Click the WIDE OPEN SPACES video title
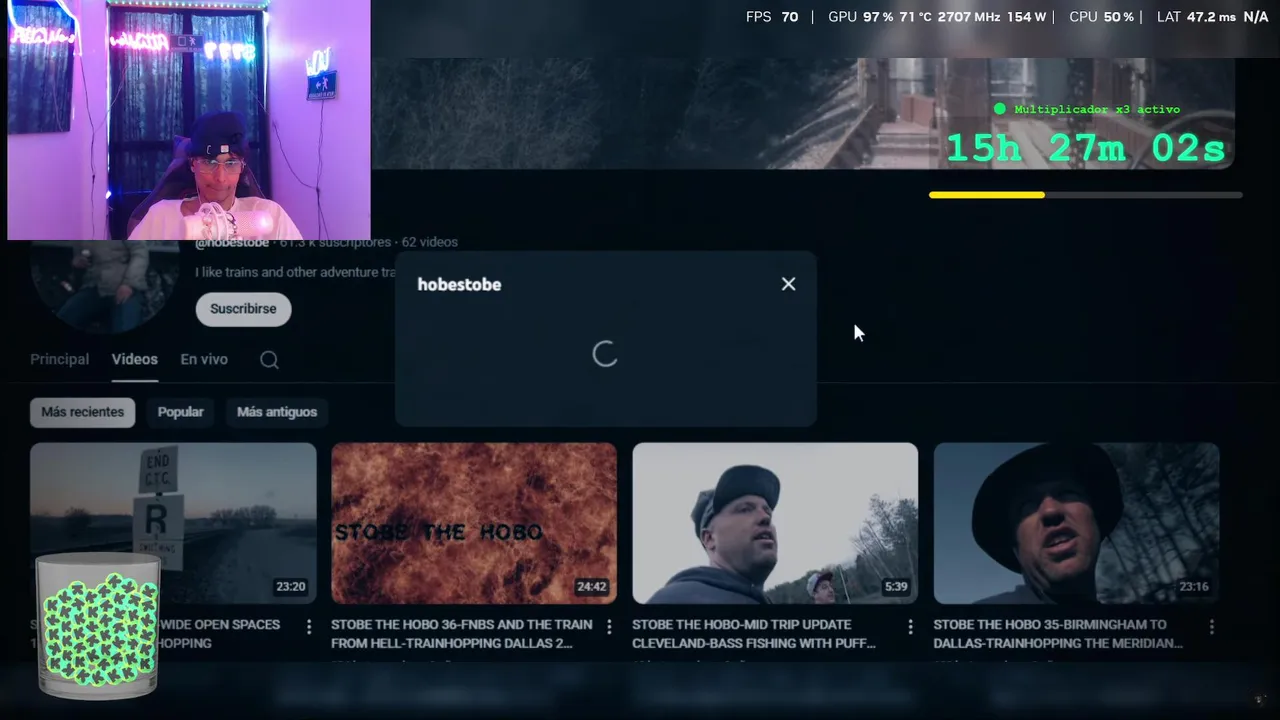The width and height of the screenshot is (1280, 720). pyautogui.click(x=220, y=634)
